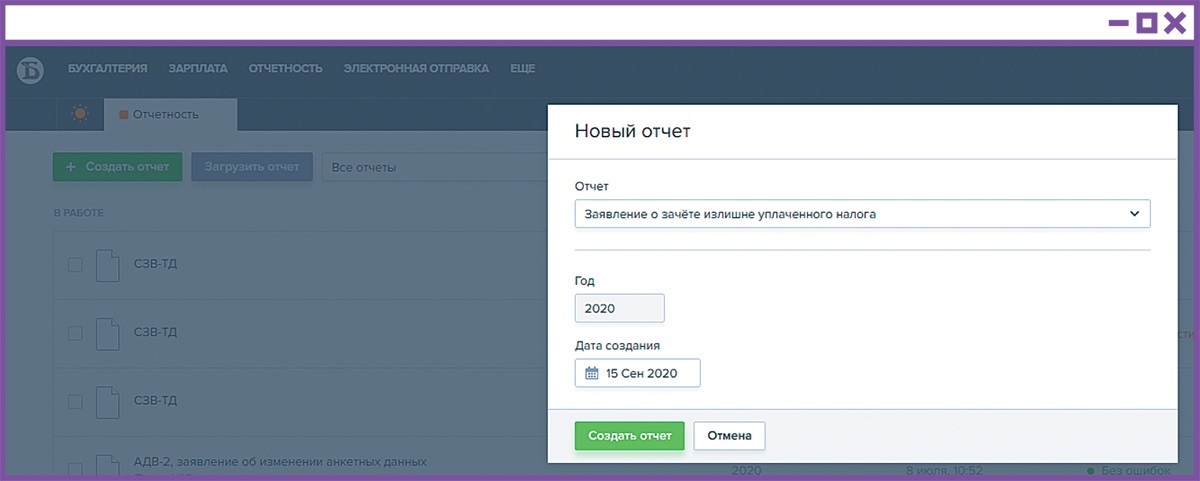Tick checkbox for the second СЗВ-ТД report
The image size is (1200, 481).
[x=75, y=333]
